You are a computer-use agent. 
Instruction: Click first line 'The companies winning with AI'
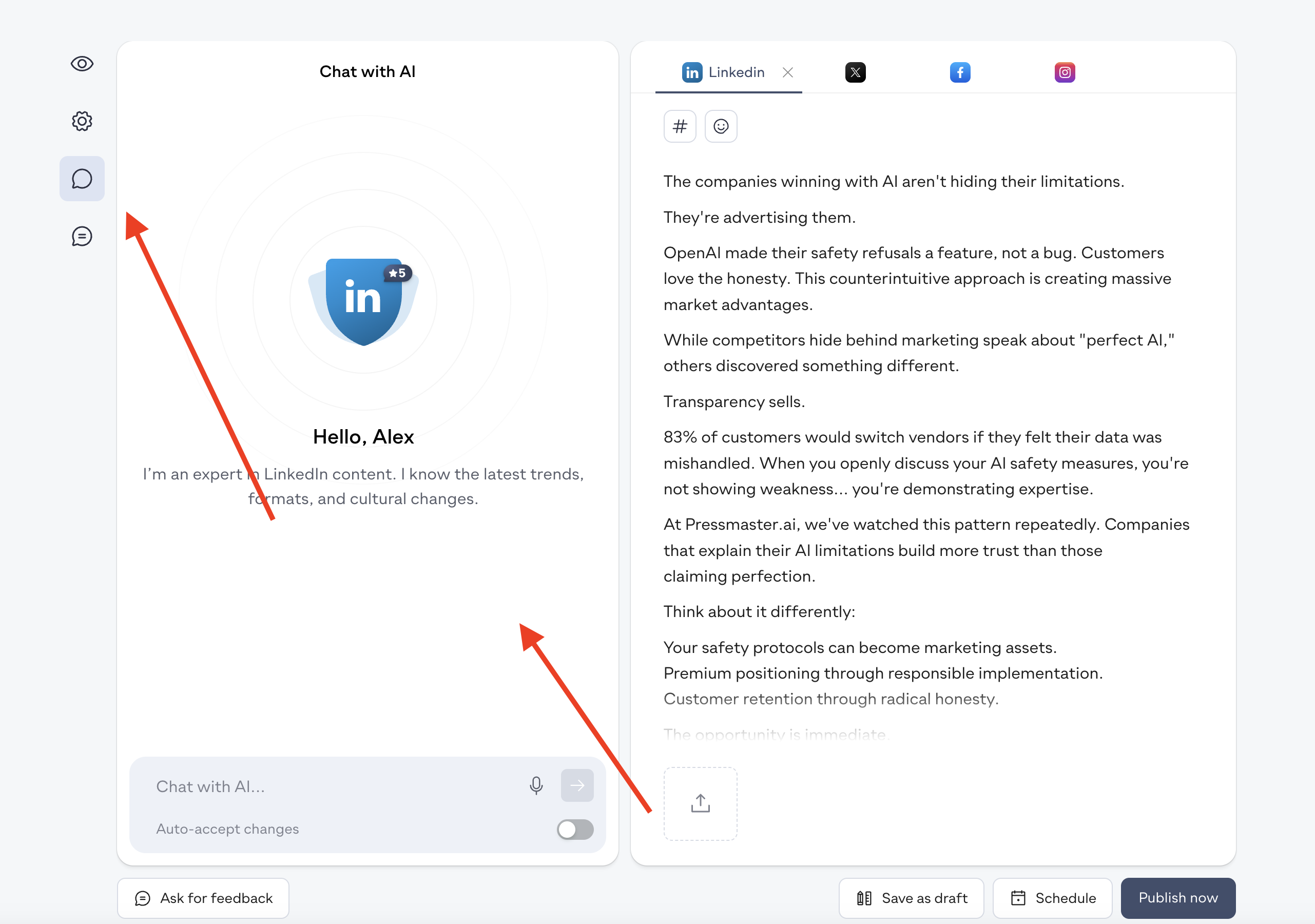(x=894, y=181)
